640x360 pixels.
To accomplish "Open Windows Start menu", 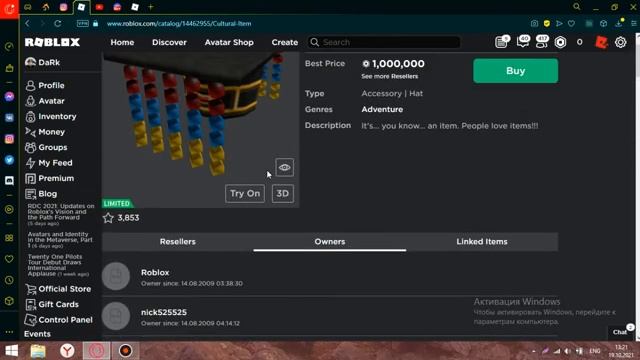I will (11, 351).
